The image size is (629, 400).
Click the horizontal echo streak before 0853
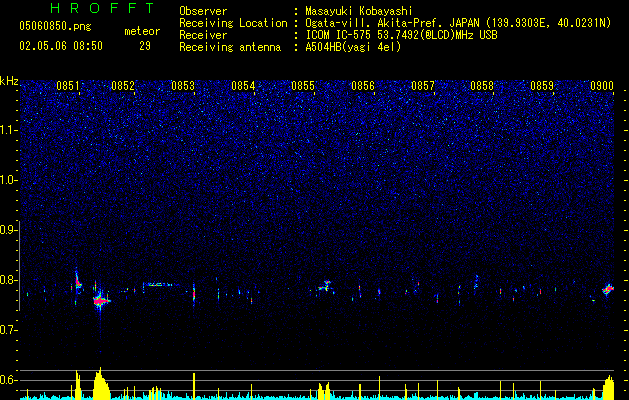[x=158, y=284]
